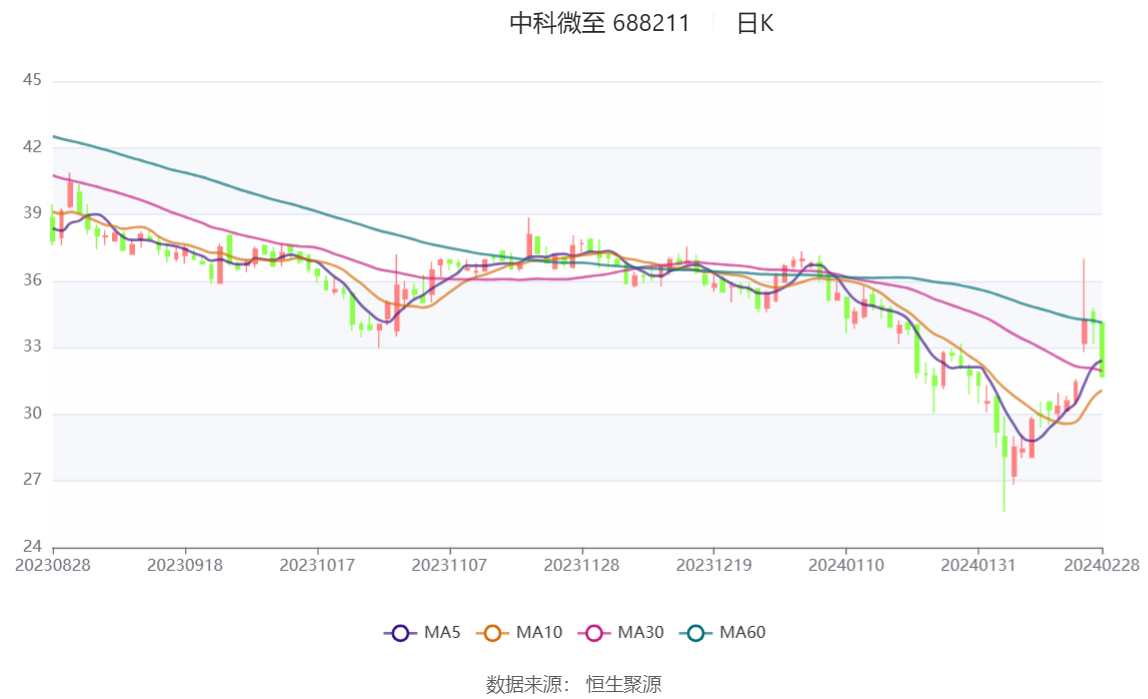Select the 20230828 date axis label

(53, 565)
